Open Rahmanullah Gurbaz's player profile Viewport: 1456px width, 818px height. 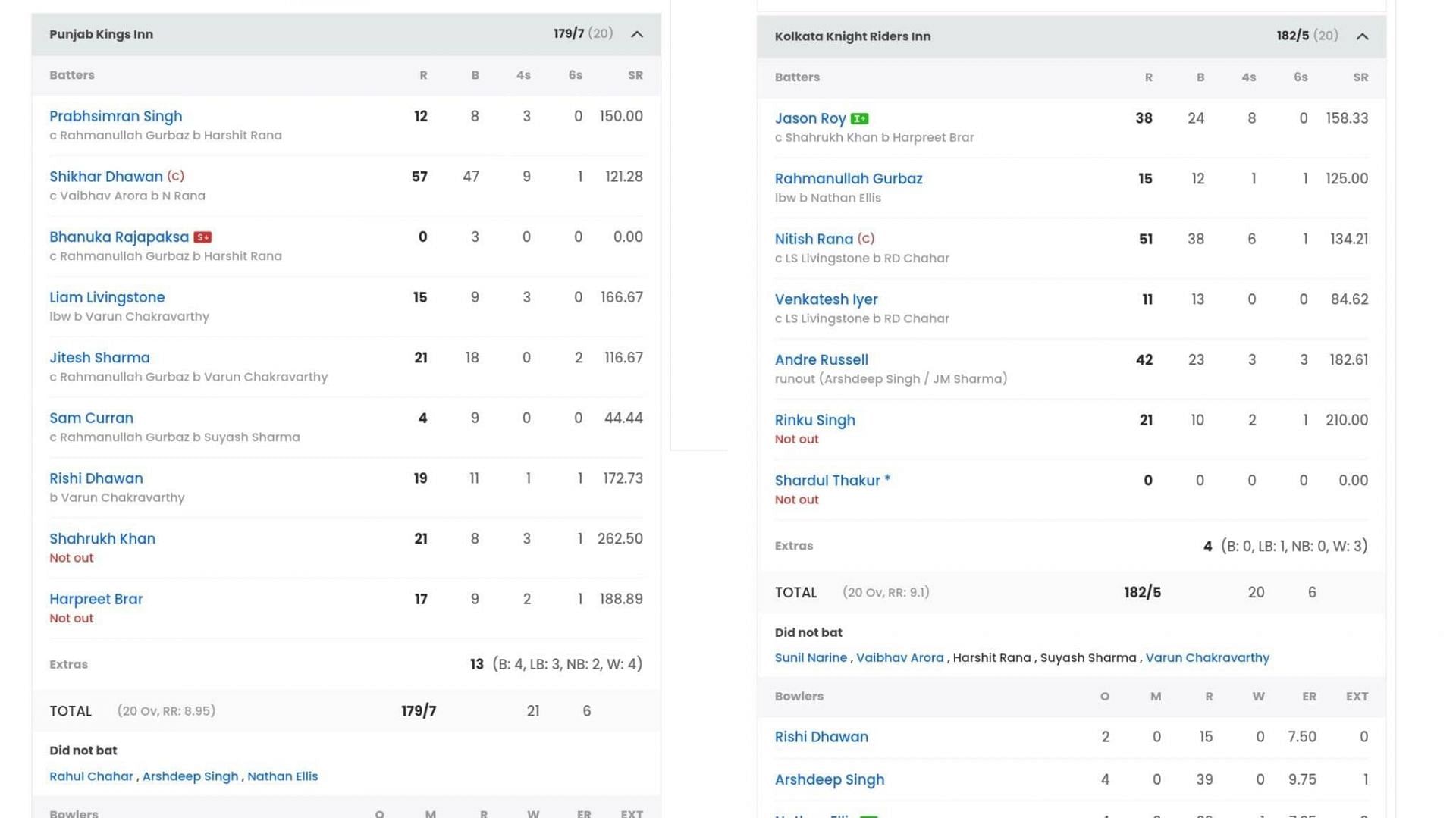[x=849, y=179]
